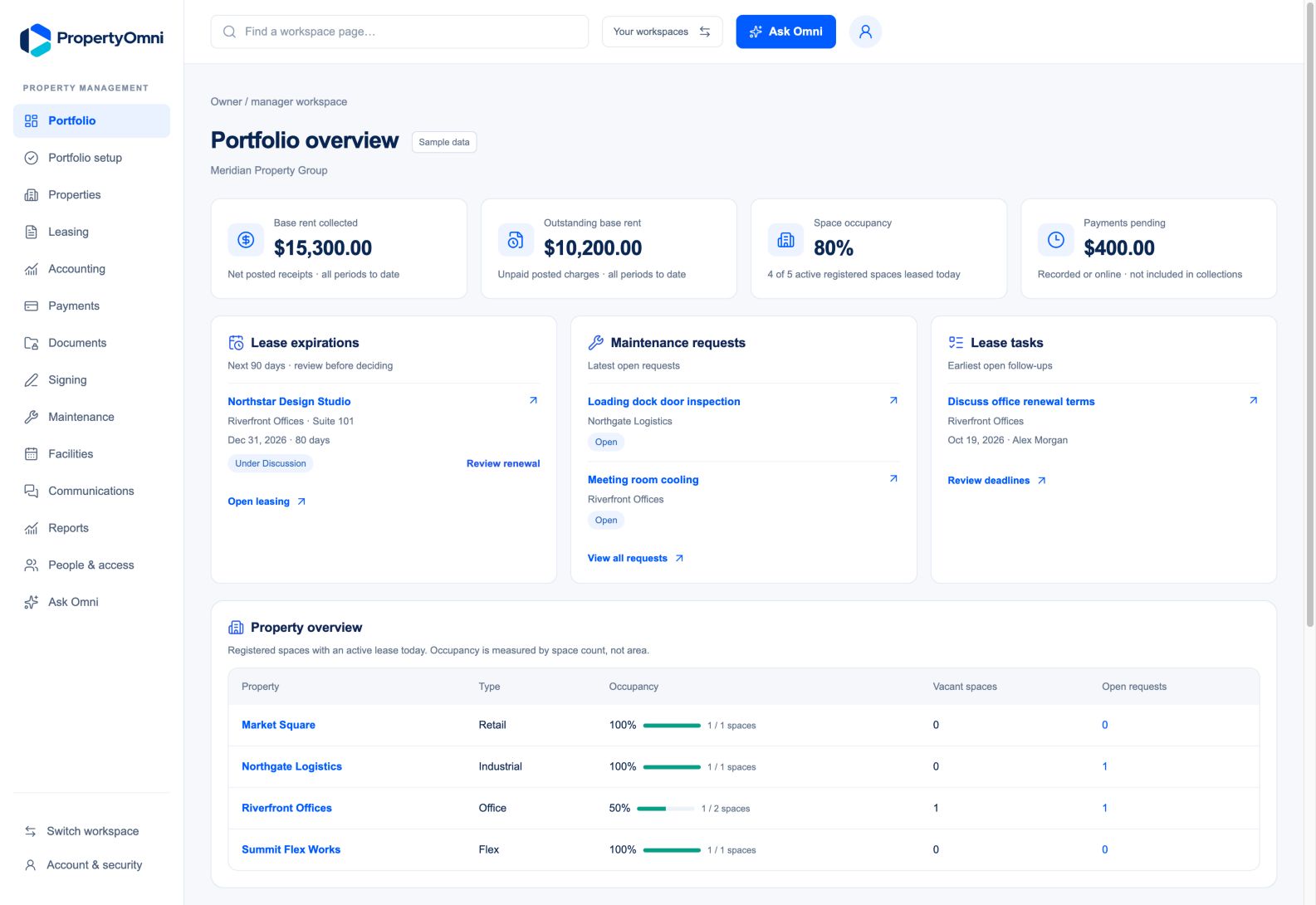Focus the Find a workspace page search field
Viewport: 1316px width, 905px height.
click(x=399, y=32)
